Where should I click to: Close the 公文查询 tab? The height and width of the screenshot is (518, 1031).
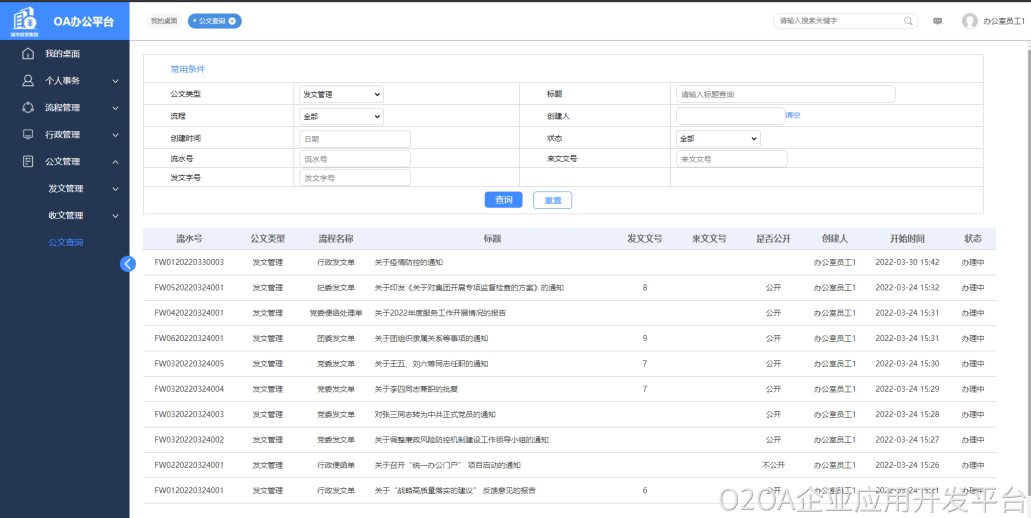[233, 20]
